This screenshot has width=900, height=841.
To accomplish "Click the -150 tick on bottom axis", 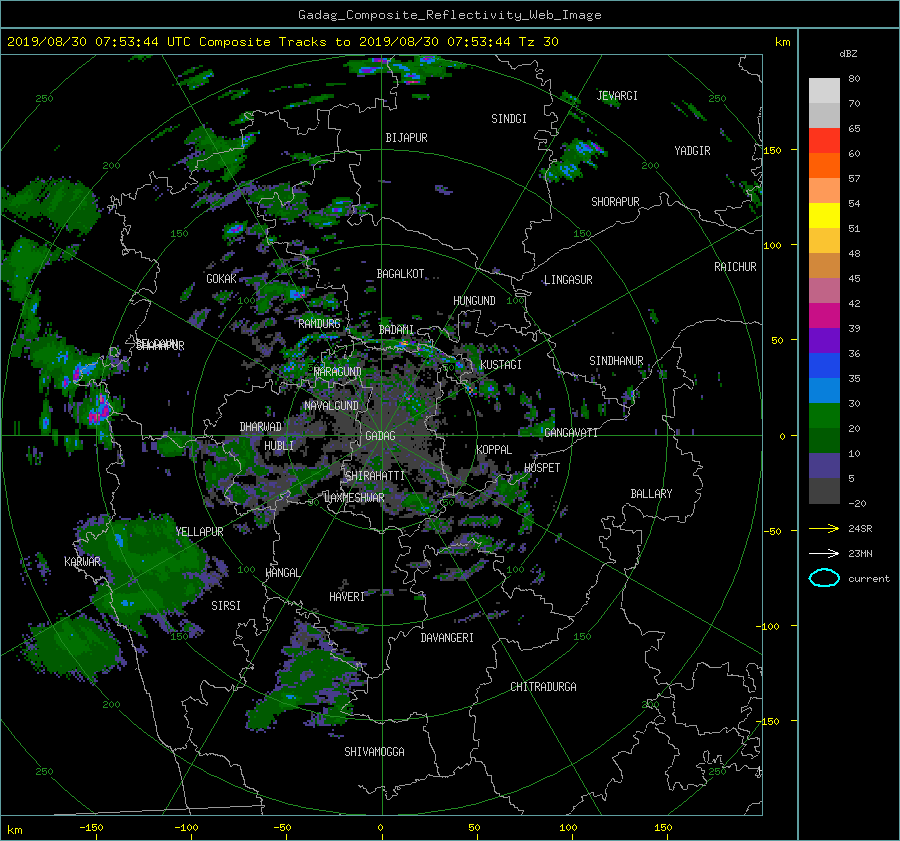I will [91, 827].
